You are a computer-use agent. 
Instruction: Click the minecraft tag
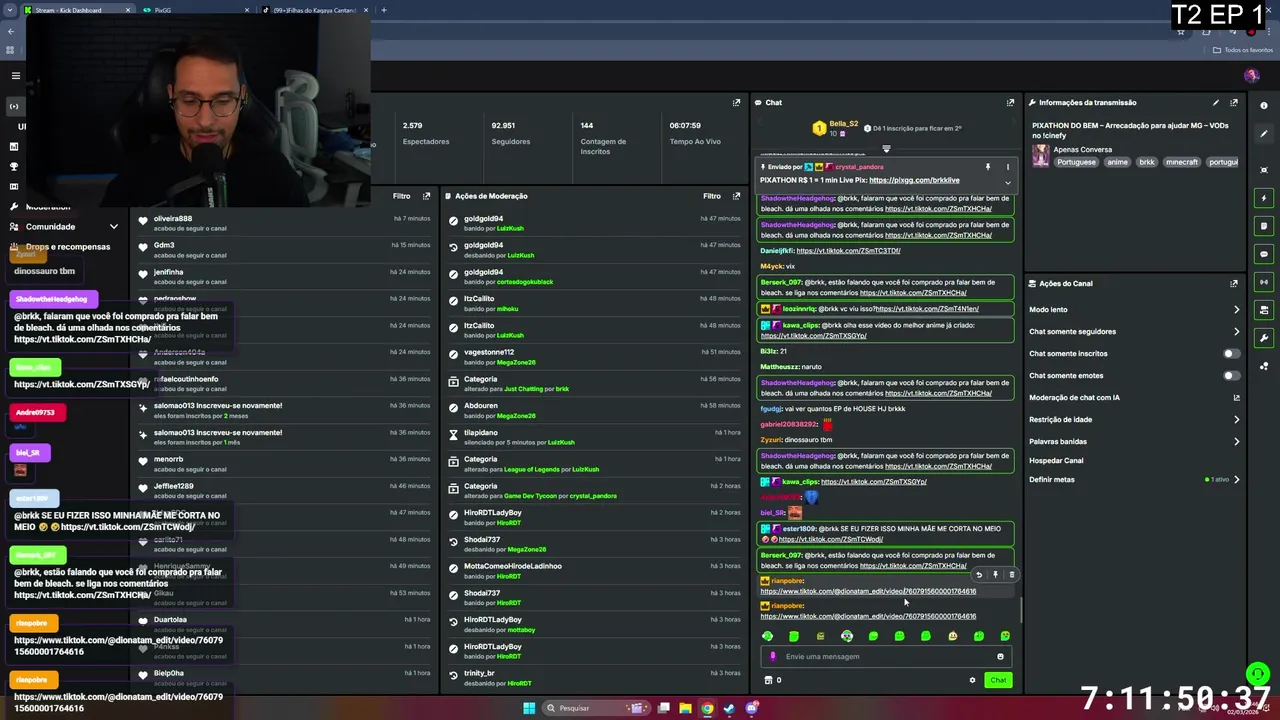1181,162
